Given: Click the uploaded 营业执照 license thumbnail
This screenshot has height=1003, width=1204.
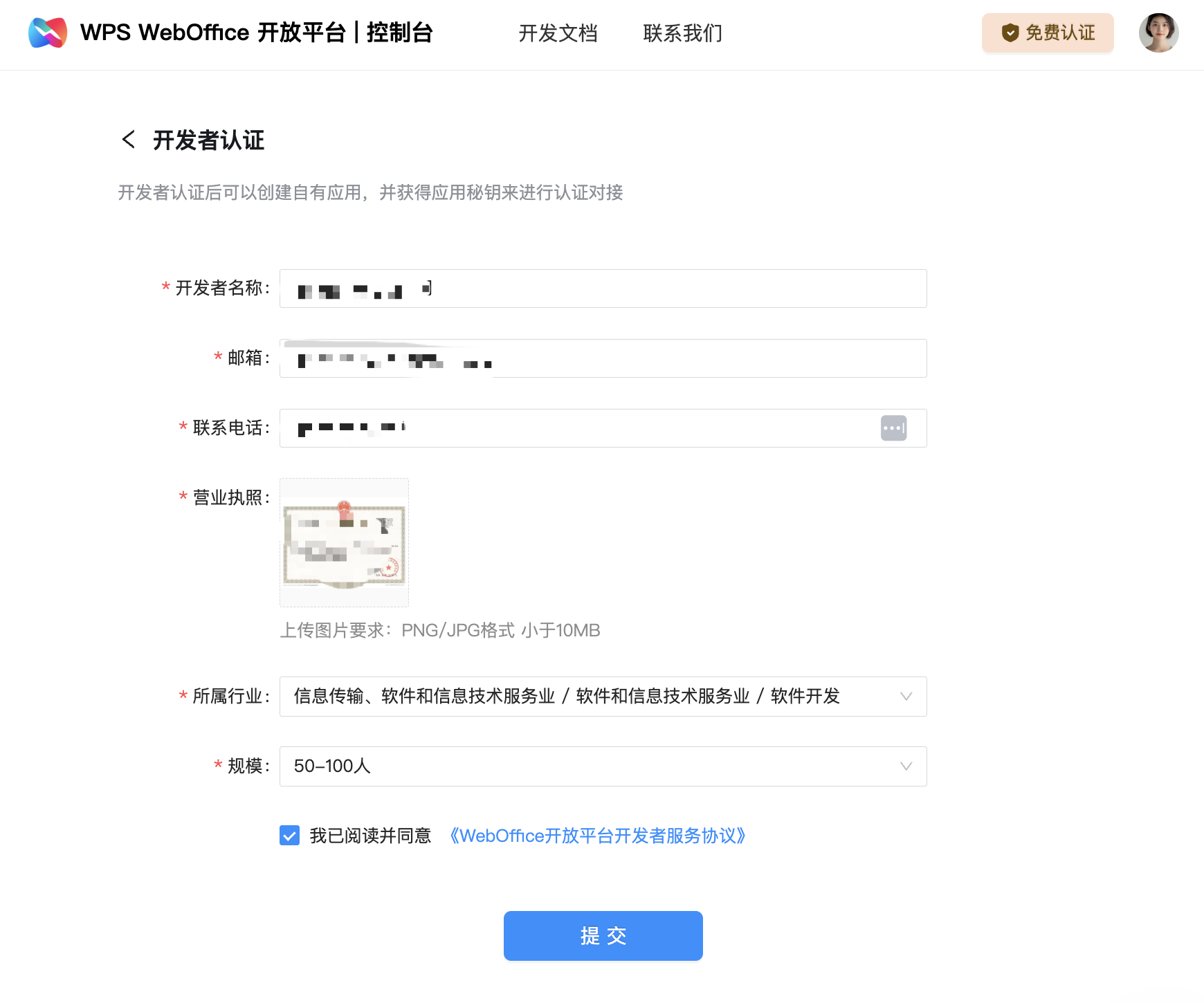Looking at the screenshot, I should [x=344, y=542].
